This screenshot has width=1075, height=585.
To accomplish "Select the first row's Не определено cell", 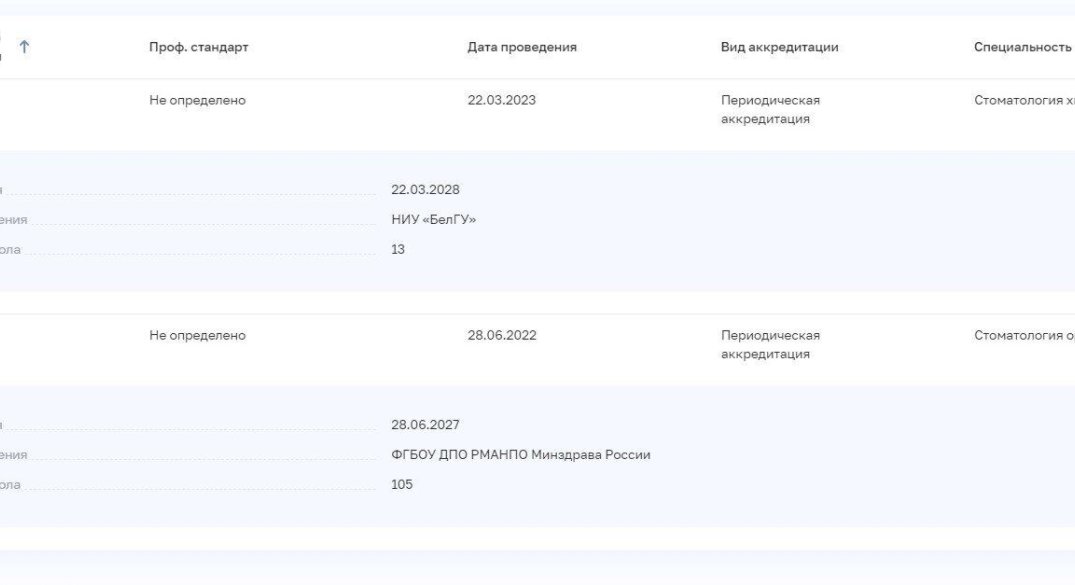I will (x=197, y=100).
